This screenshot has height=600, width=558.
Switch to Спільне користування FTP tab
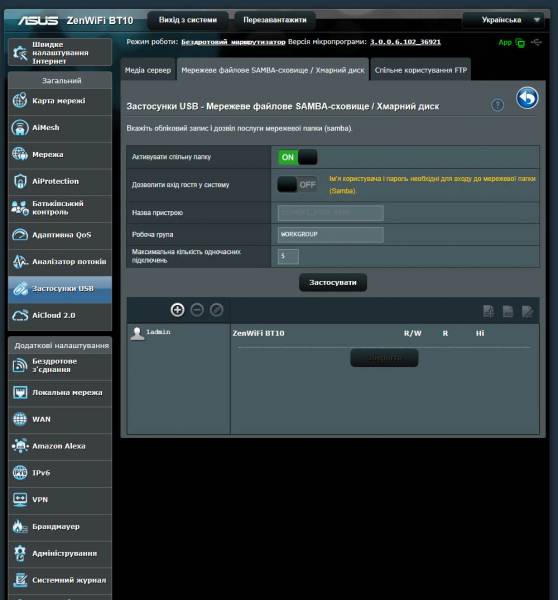[421, 70]
